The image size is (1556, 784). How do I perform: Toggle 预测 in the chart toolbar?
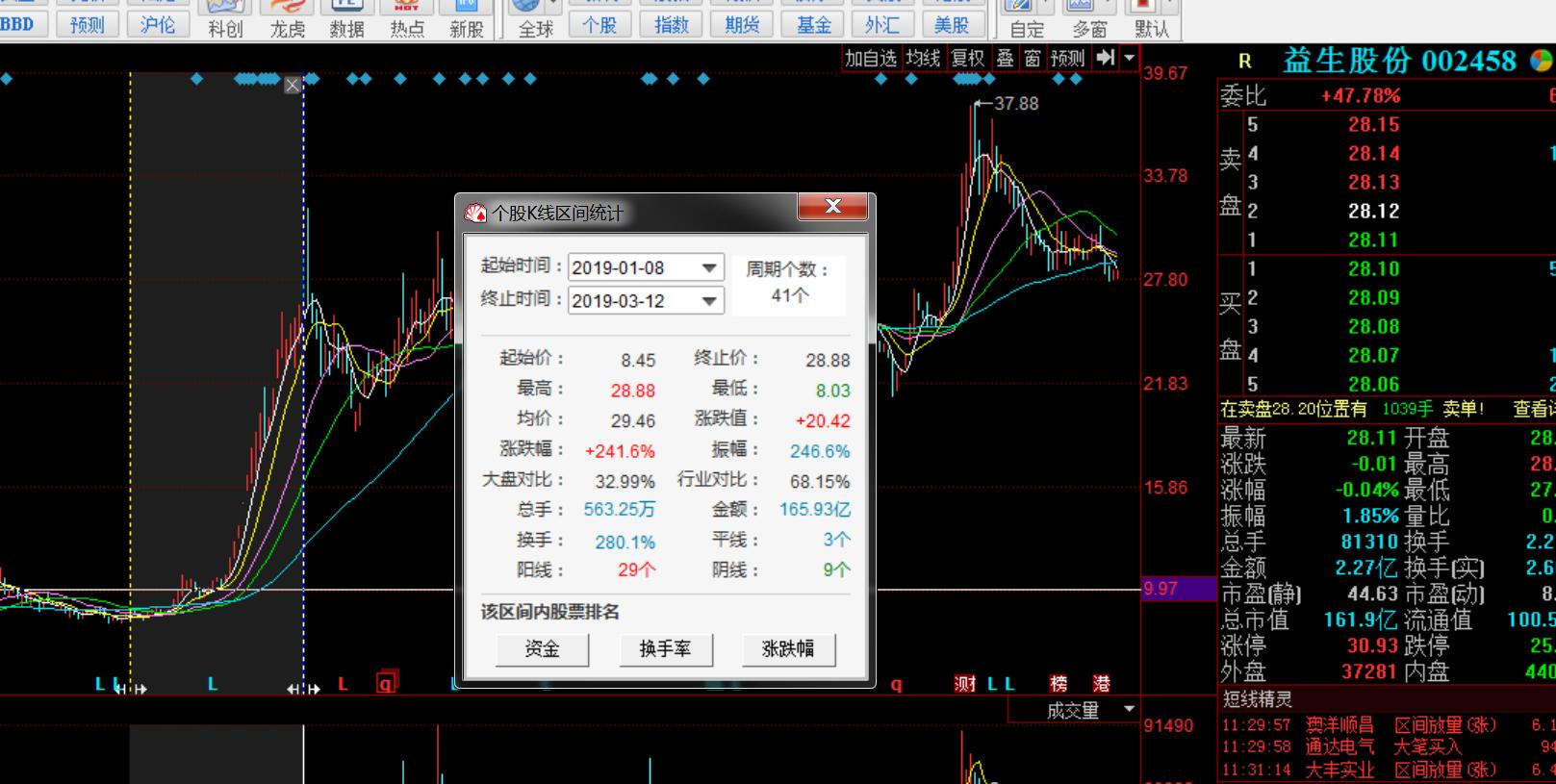pos(1067,58)
